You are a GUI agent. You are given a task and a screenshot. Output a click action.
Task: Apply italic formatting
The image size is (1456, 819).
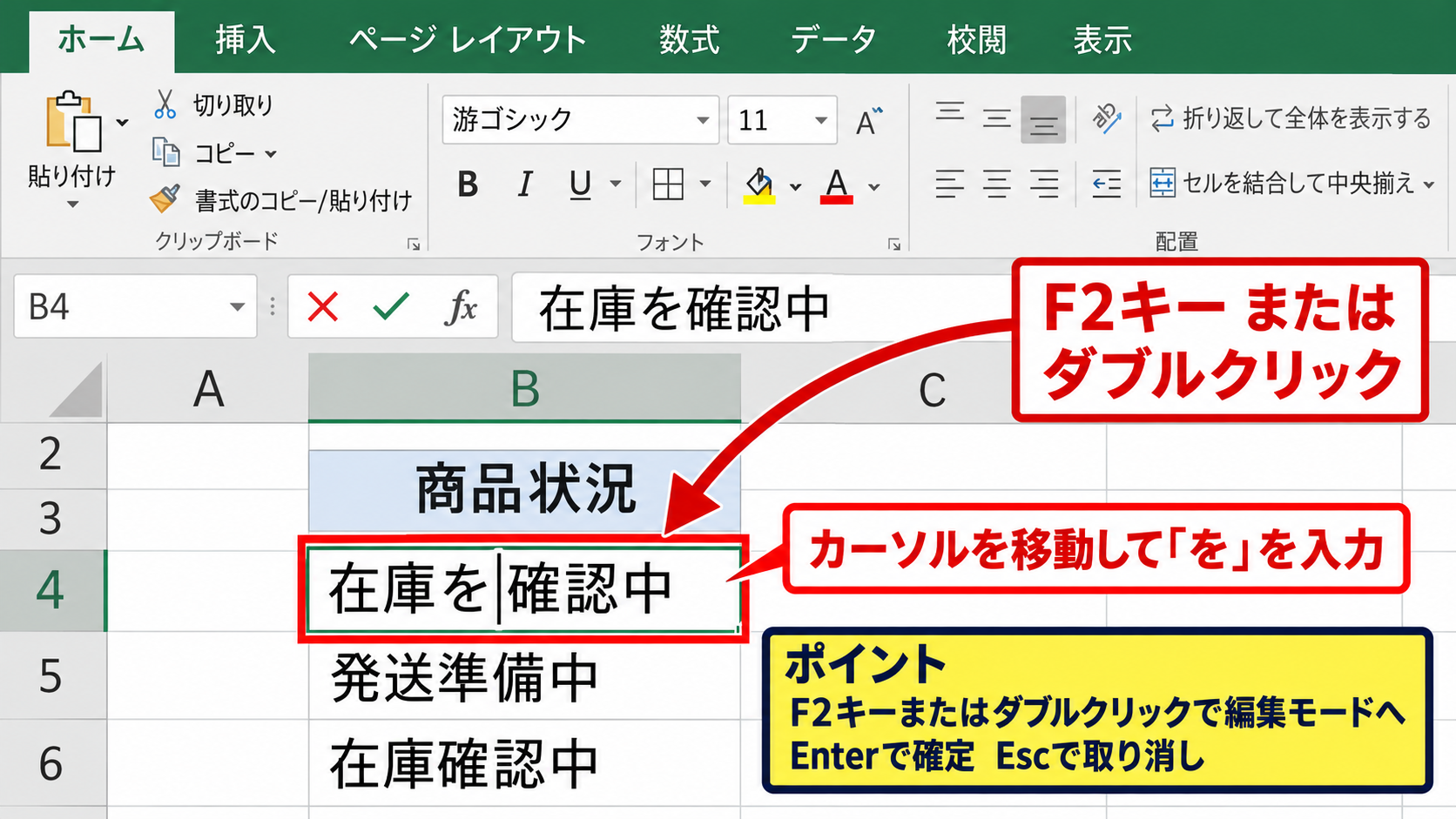[x=524, y=185]
